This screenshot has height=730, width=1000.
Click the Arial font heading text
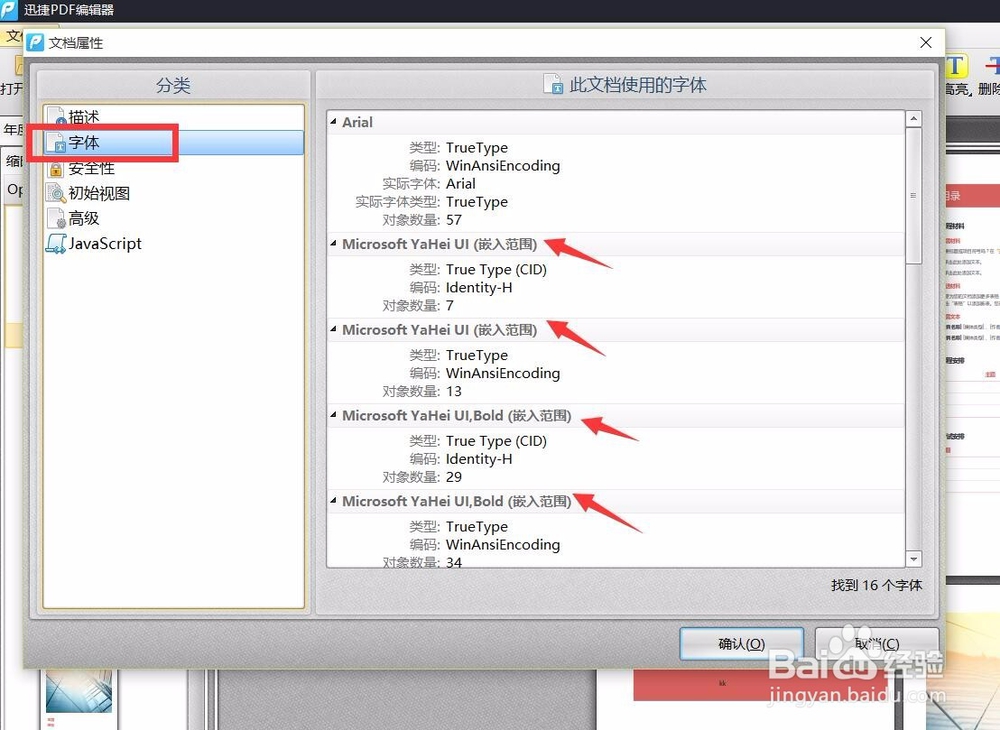(357, 122)
